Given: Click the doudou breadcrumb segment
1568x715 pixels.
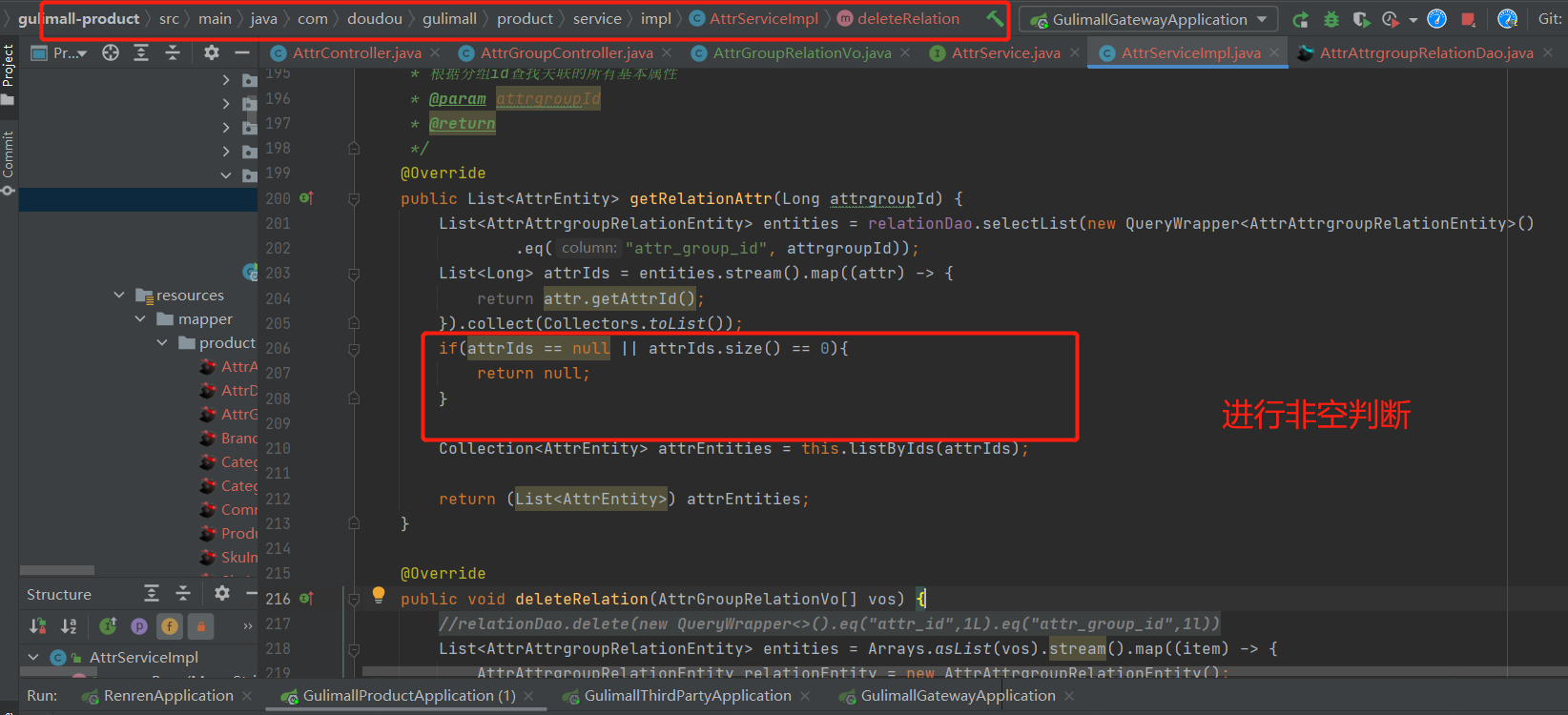Looking at the screenshot, I should [374, 18].
